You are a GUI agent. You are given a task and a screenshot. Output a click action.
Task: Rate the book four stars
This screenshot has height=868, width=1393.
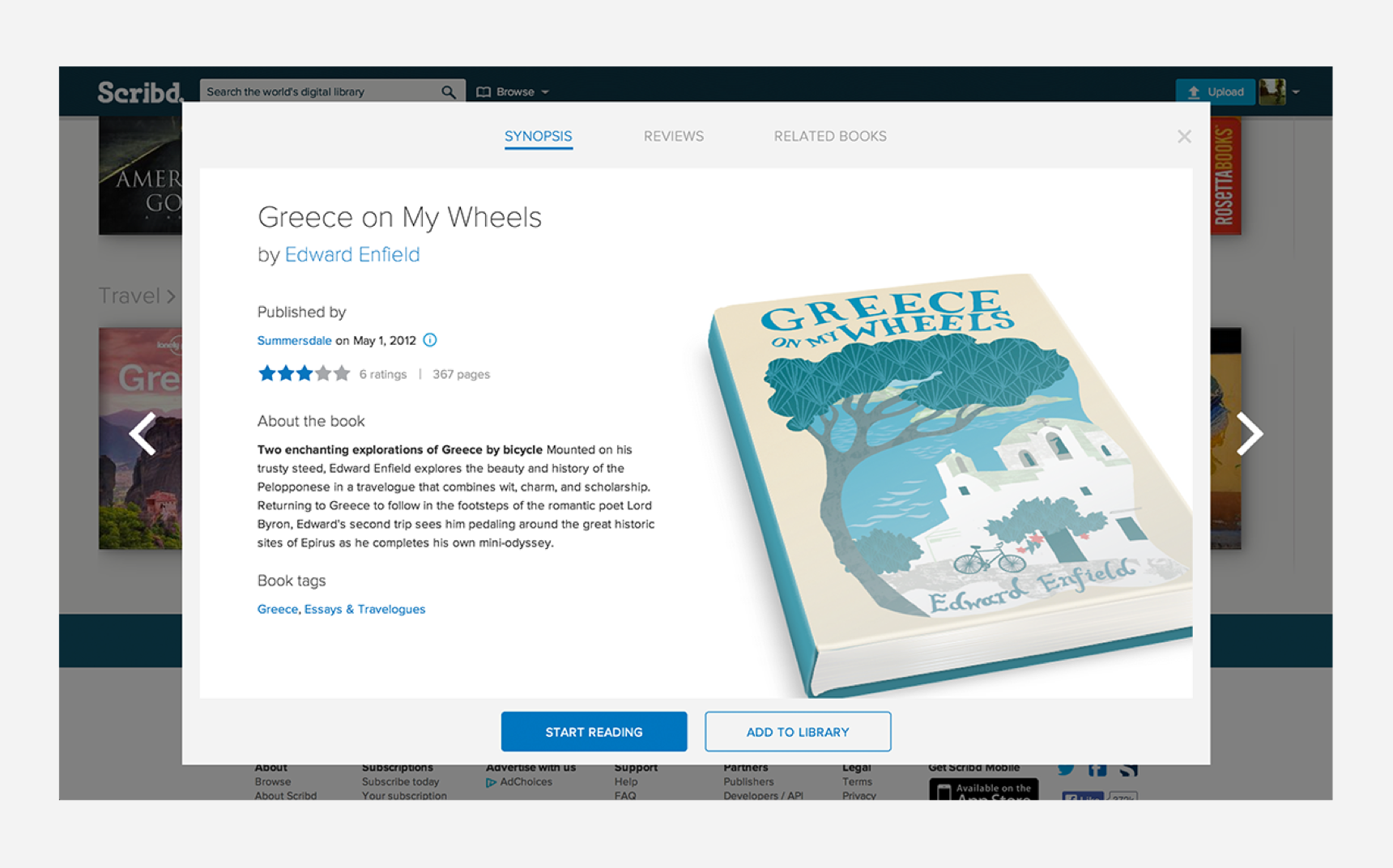coord(323,373)
